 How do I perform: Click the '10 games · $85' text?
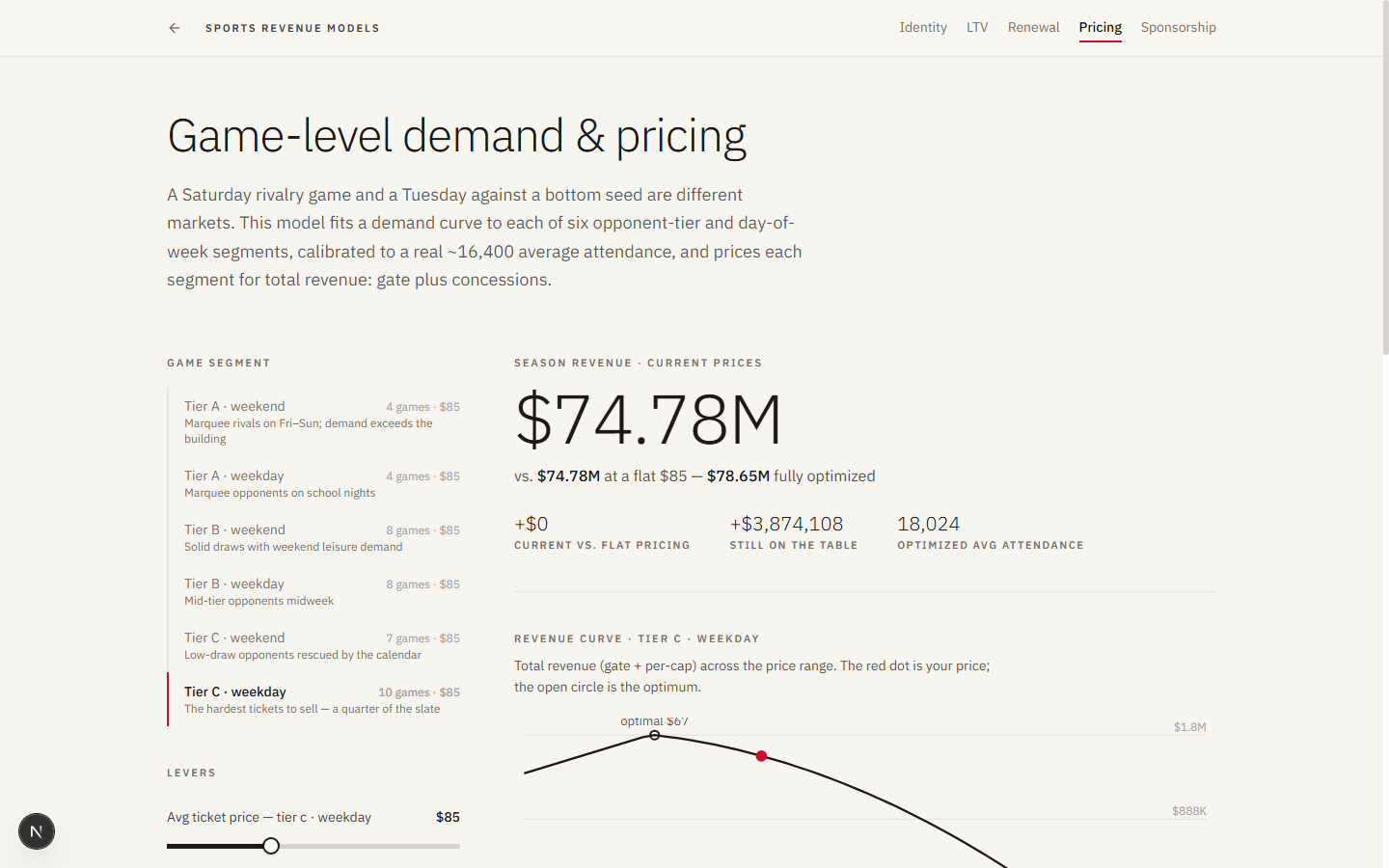(419, 692)
